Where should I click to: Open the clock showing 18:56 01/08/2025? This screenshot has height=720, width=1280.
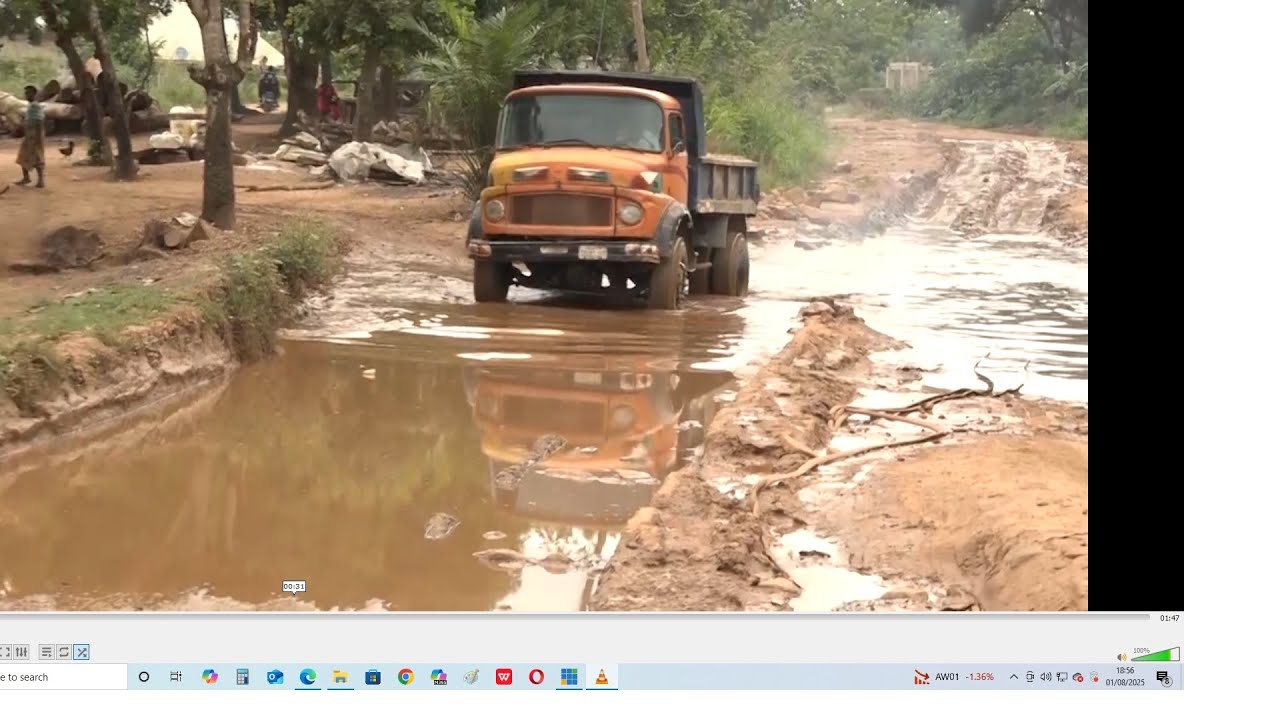[1125, 677]
